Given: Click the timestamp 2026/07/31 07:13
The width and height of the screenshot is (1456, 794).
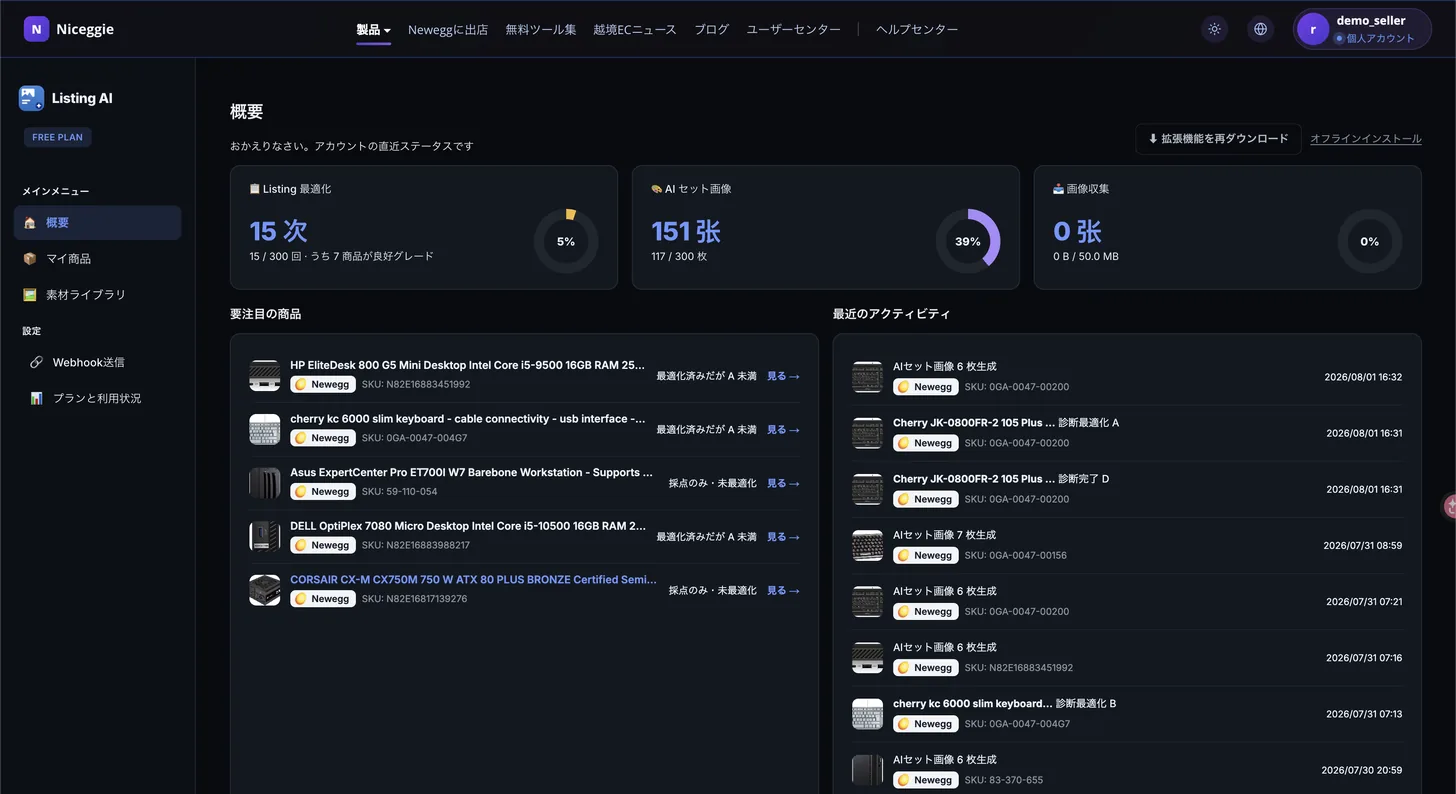Looking at the screenshot, I should [x=1364, y=714].
